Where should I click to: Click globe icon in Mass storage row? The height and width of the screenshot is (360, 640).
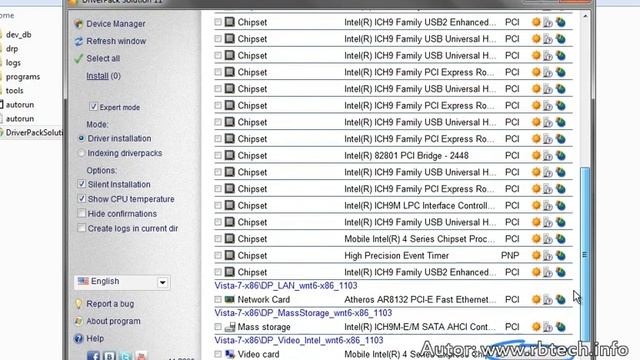(561, 327)
